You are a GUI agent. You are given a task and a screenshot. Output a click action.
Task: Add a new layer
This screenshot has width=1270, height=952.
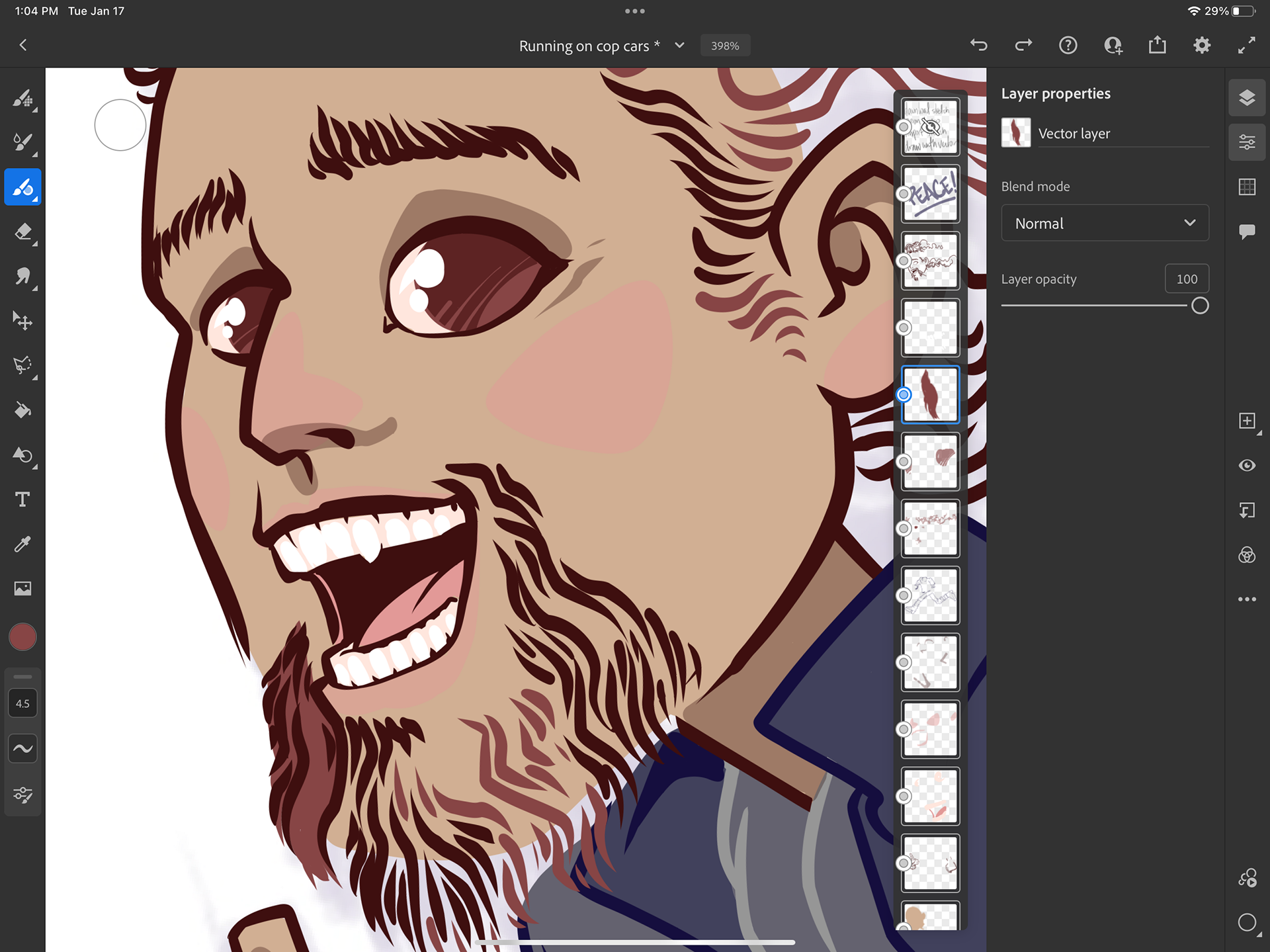[x=1247, y=421]
